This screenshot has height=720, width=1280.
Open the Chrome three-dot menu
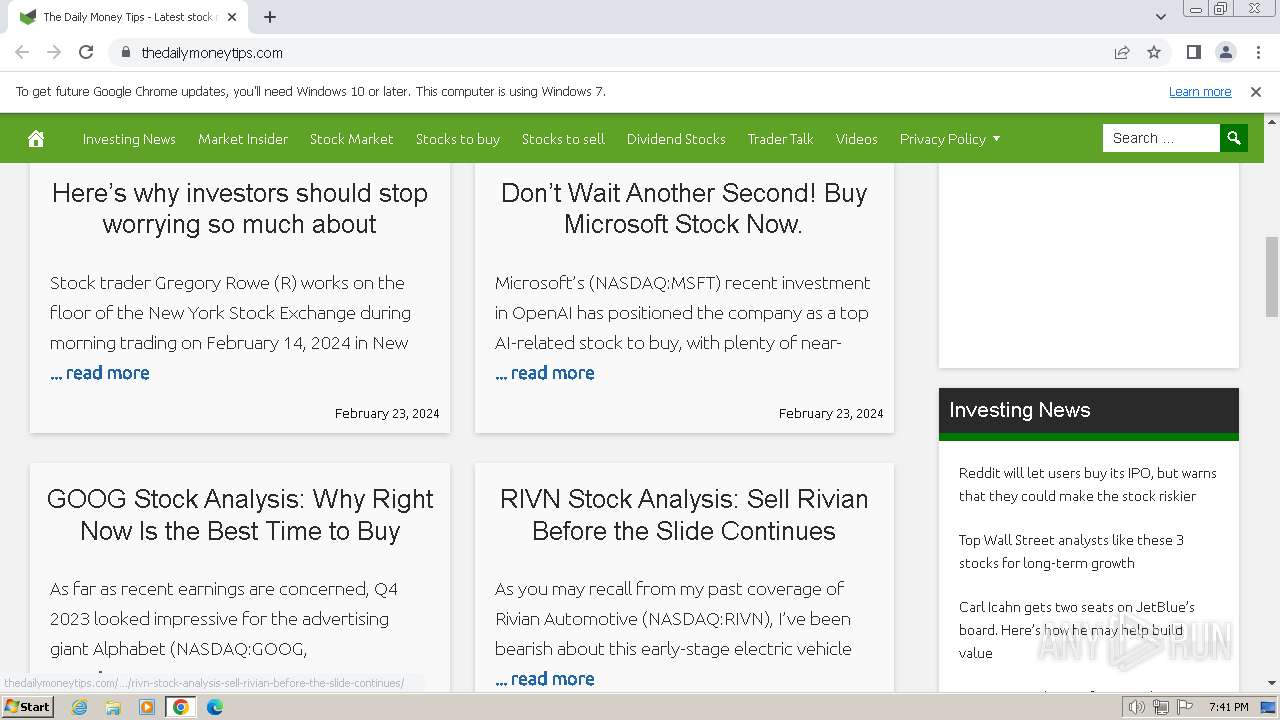(x=1257, y=52)
